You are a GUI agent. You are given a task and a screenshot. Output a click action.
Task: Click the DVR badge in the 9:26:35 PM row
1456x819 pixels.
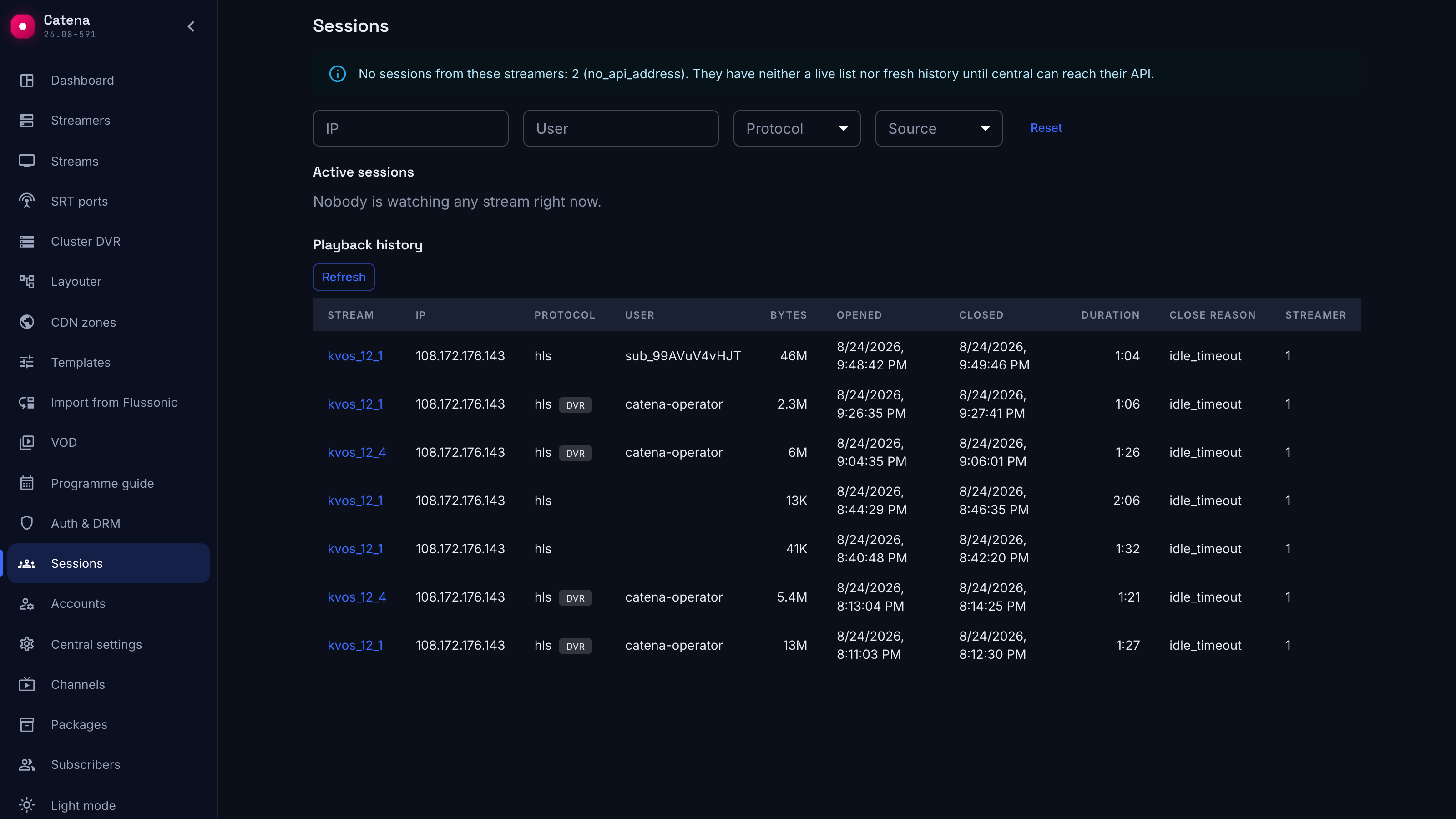click(576, 404)
